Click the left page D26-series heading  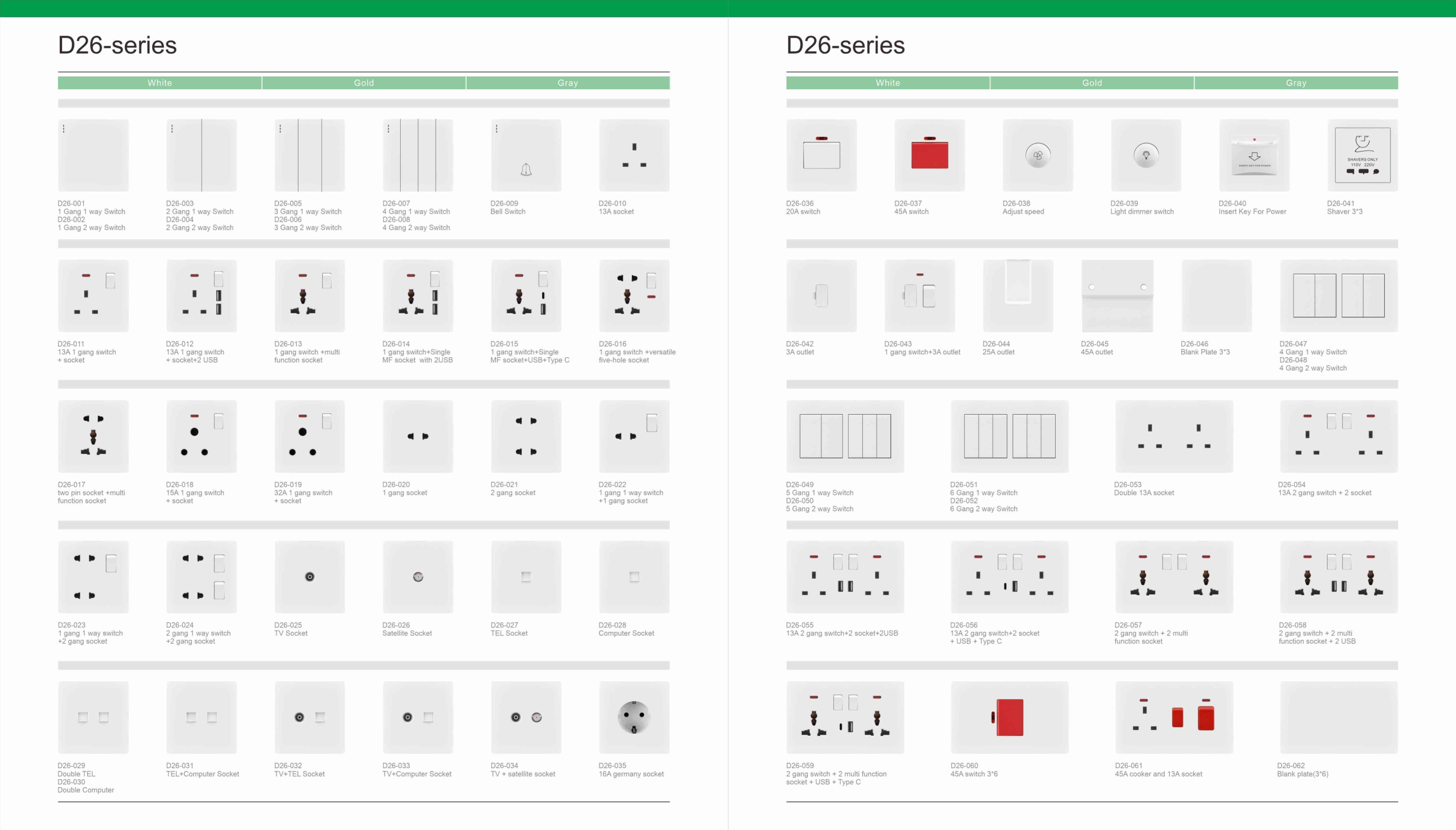click(117, 45)
